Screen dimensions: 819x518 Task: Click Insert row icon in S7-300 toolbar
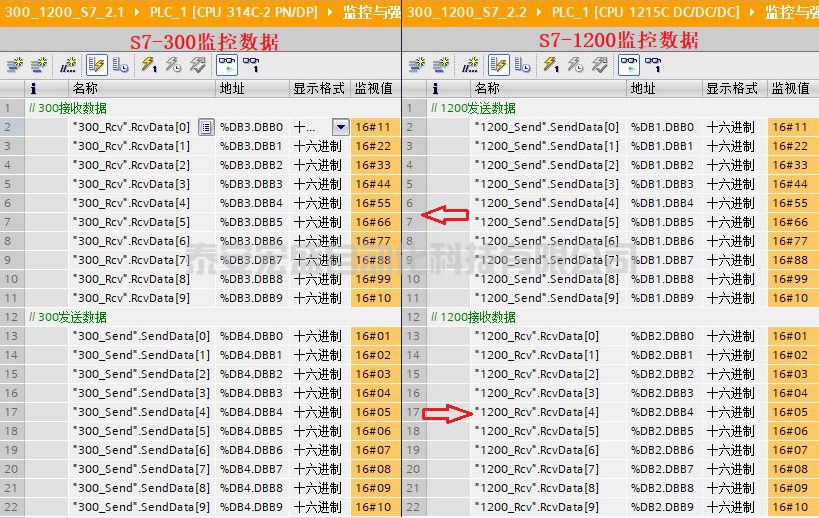pos(14,65)
